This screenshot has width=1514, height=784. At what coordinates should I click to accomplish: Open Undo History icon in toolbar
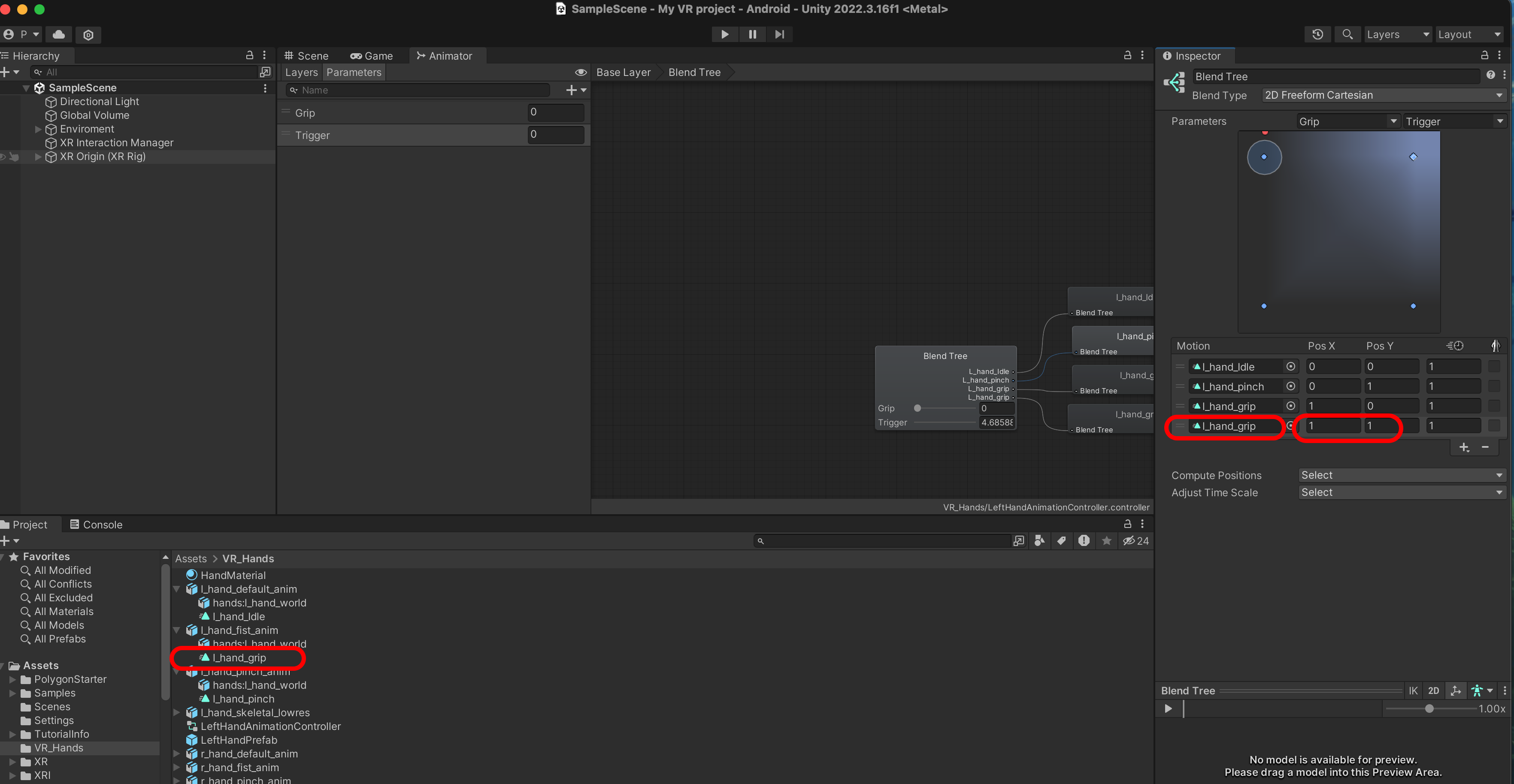click(x=1318, y=34)
